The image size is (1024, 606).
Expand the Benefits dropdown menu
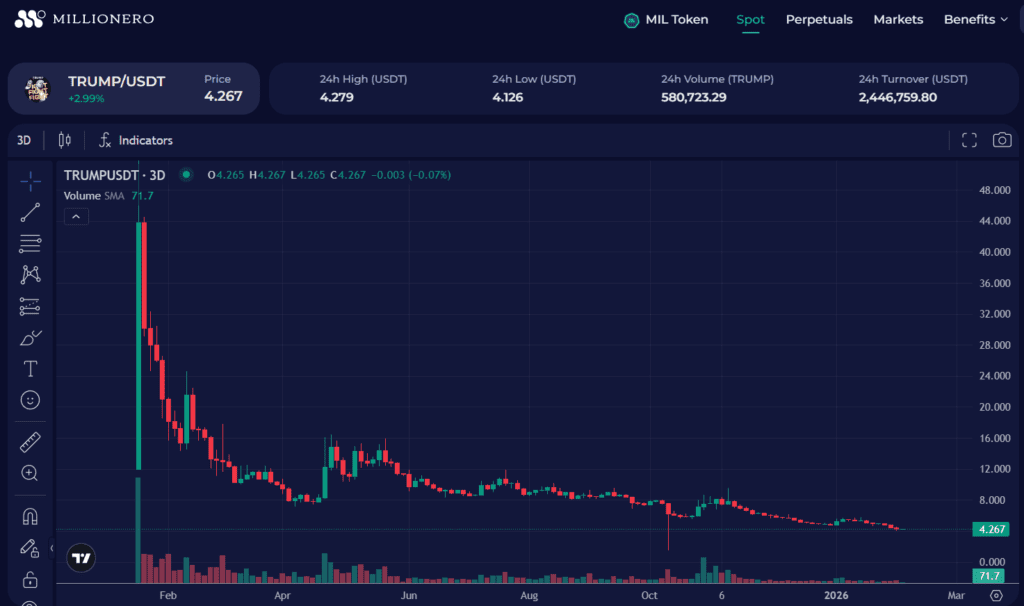tap(976, 19)
